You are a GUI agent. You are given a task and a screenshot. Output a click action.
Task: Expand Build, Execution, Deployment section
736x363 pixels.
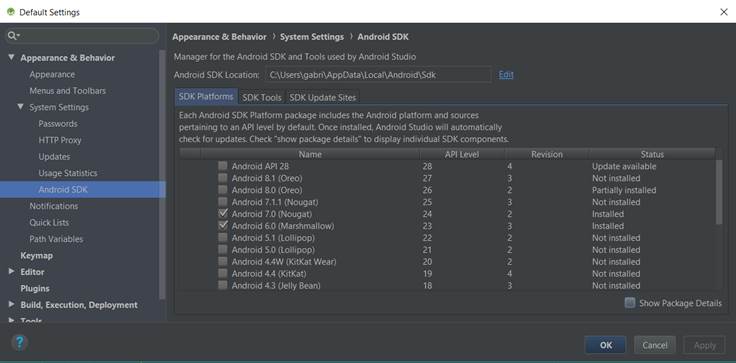coord(11,304)
